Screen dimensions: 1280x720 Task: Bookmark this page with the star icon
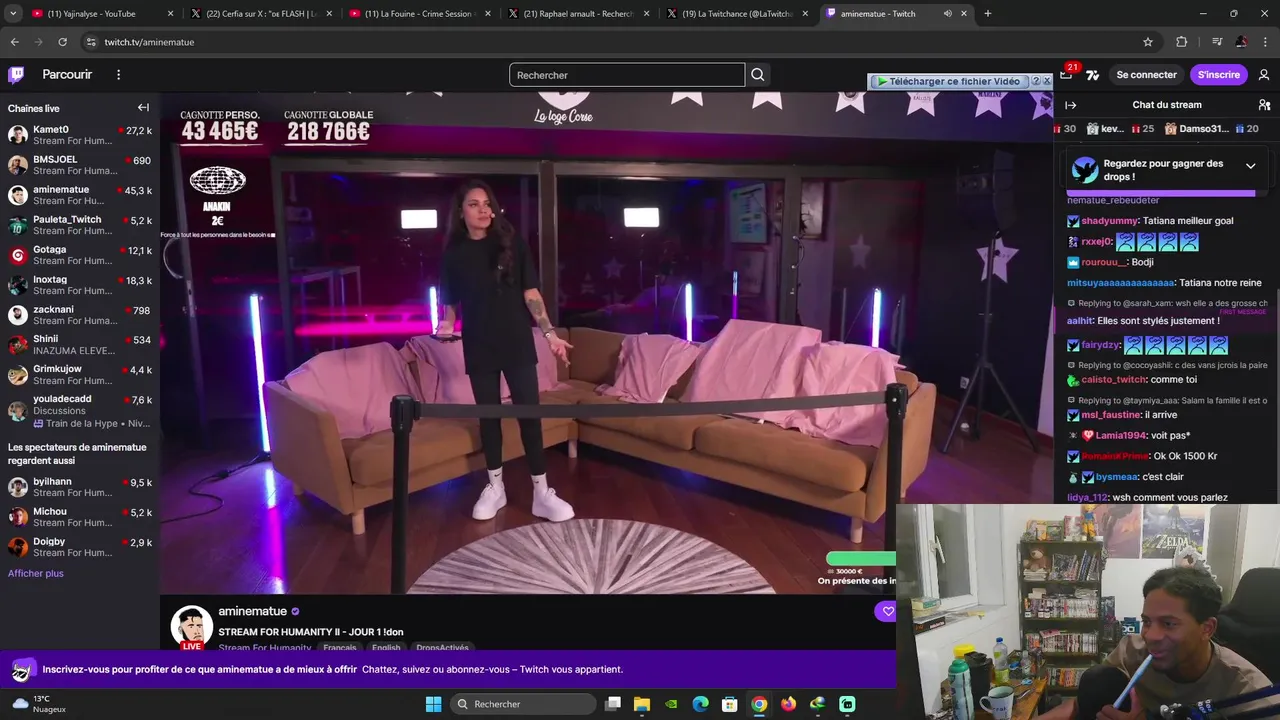click(1148, 42)
